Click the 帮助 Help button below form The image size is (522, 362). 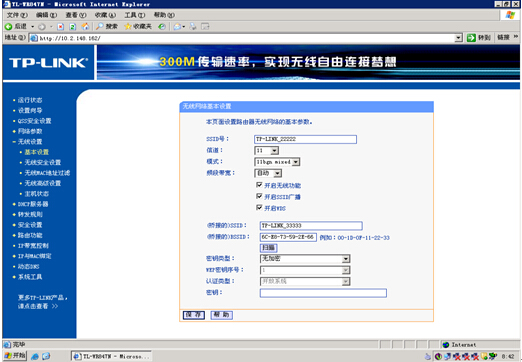(222, 315)
